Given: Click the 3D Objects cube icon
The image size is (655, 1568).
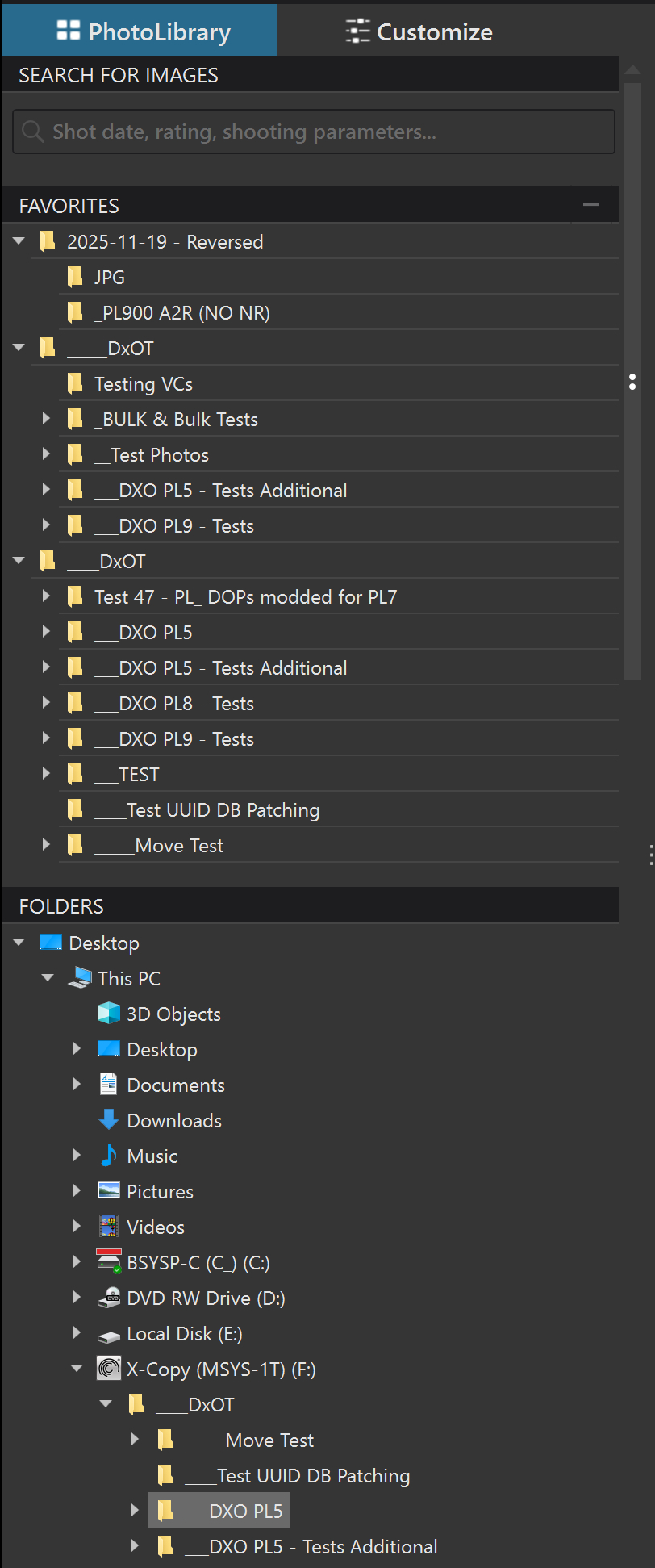Looking at the screenshot, I should (109, 1014).
